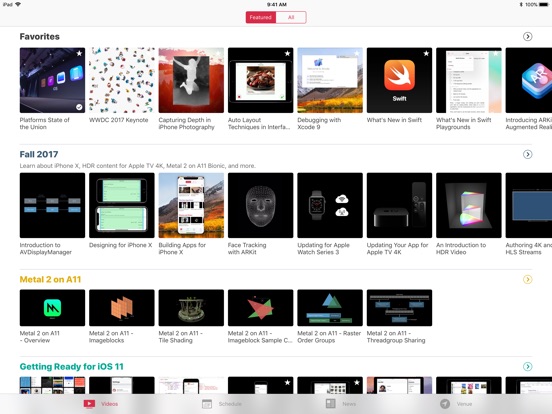Viewport: 552px width, 414px height.
Task: Open Designing for iPhone X thumbnail
Action: pyautogui.click(x=122, y=205)
